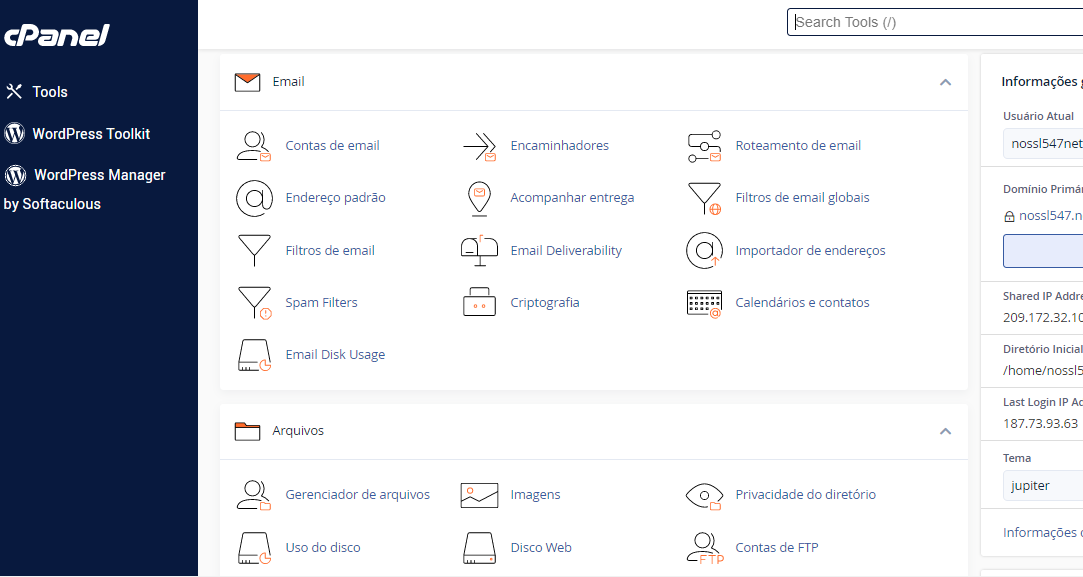Collapse the Arquivos section chevron
Image resolution: width=1083 pixels, height=577 pixels.
(x=945, y=431)
